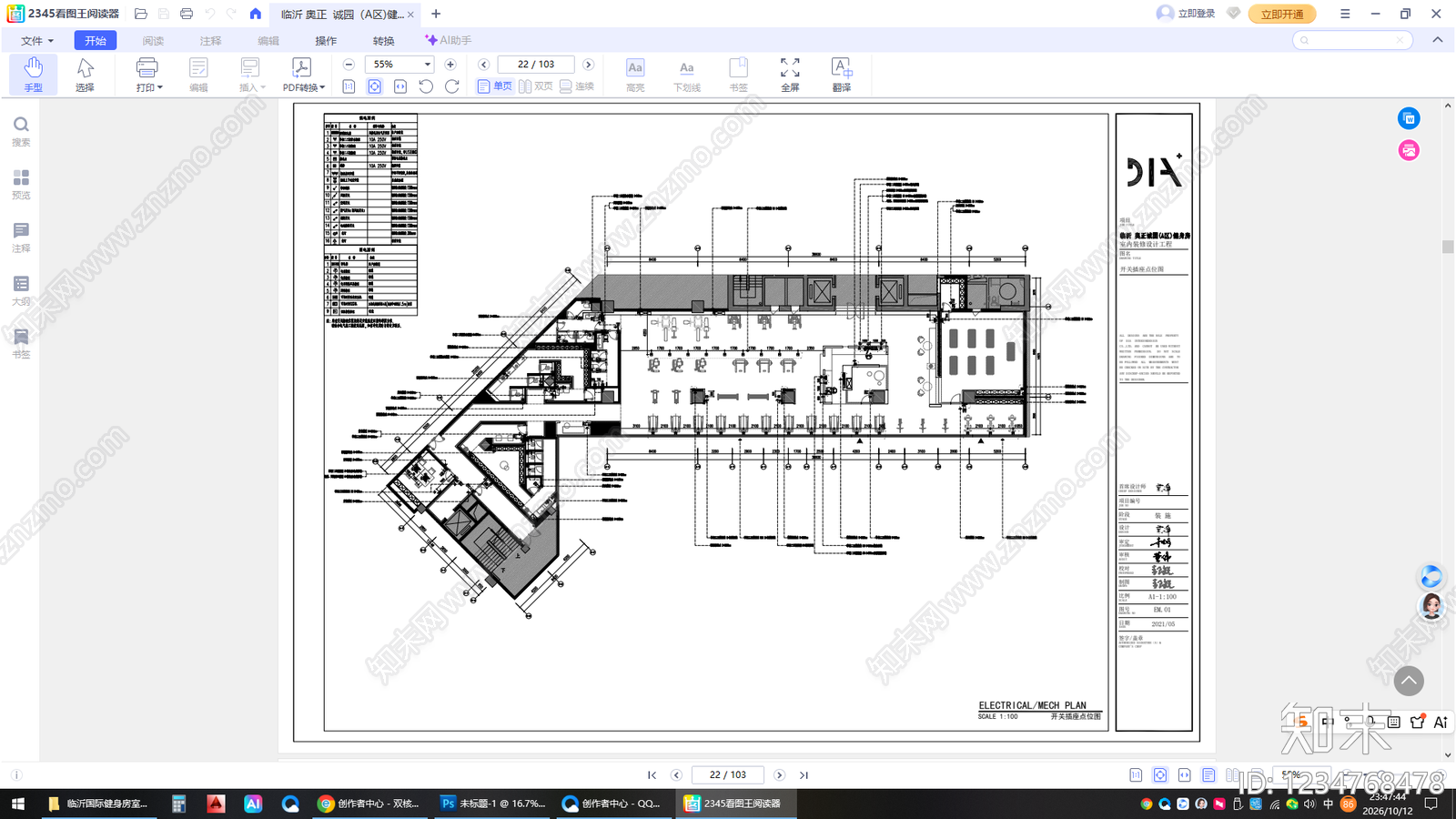
Task: Click the zoom in plus icon
Action: 450,65
